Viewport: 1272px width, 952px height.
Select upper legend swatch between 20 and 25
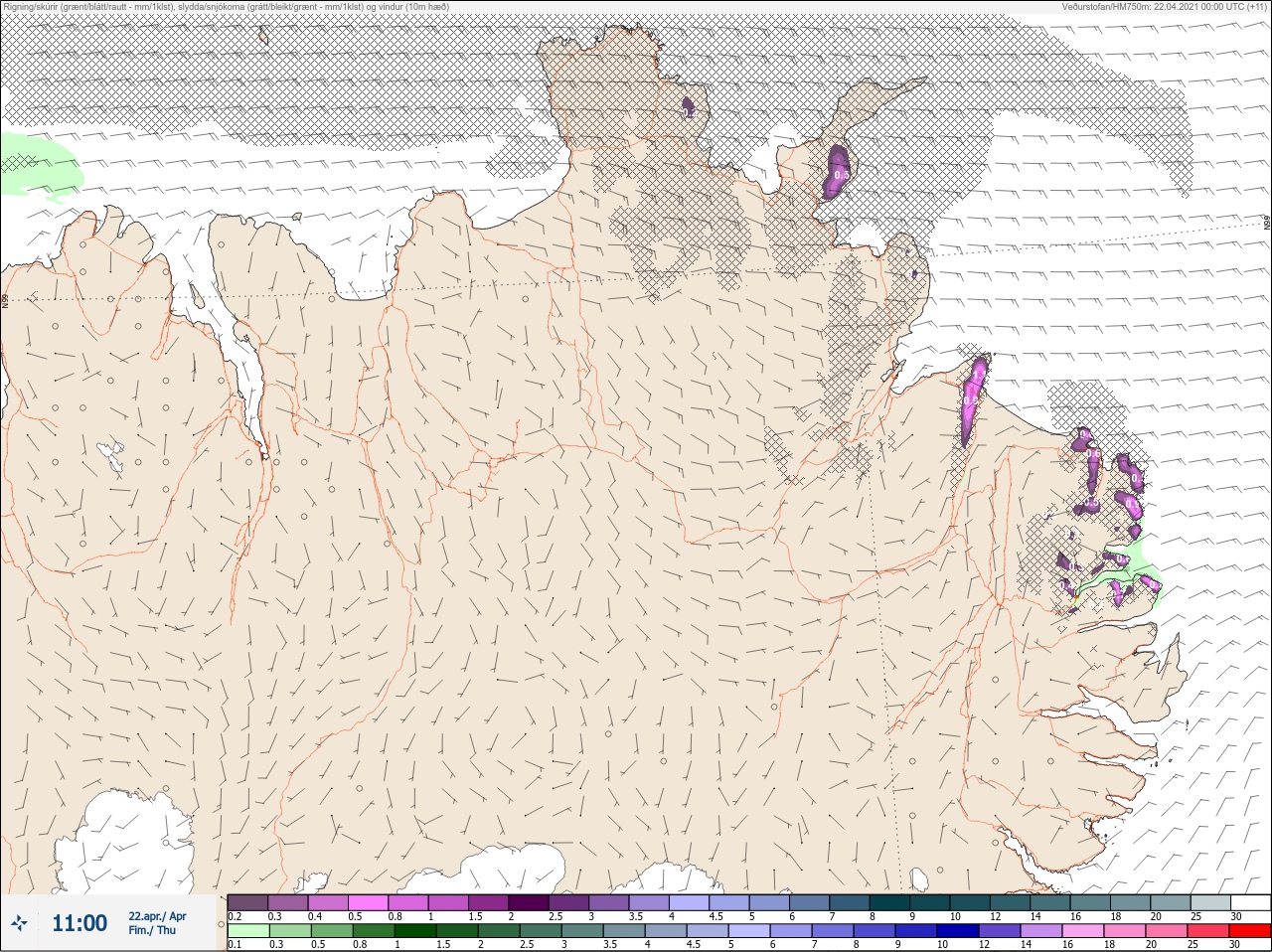click(x=1173, y=902)
